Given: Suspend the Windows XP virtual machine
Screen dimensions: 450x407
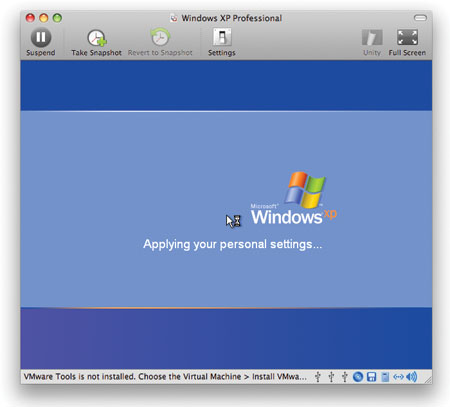Looking at the screenshot, I should (x=41, y=42).
